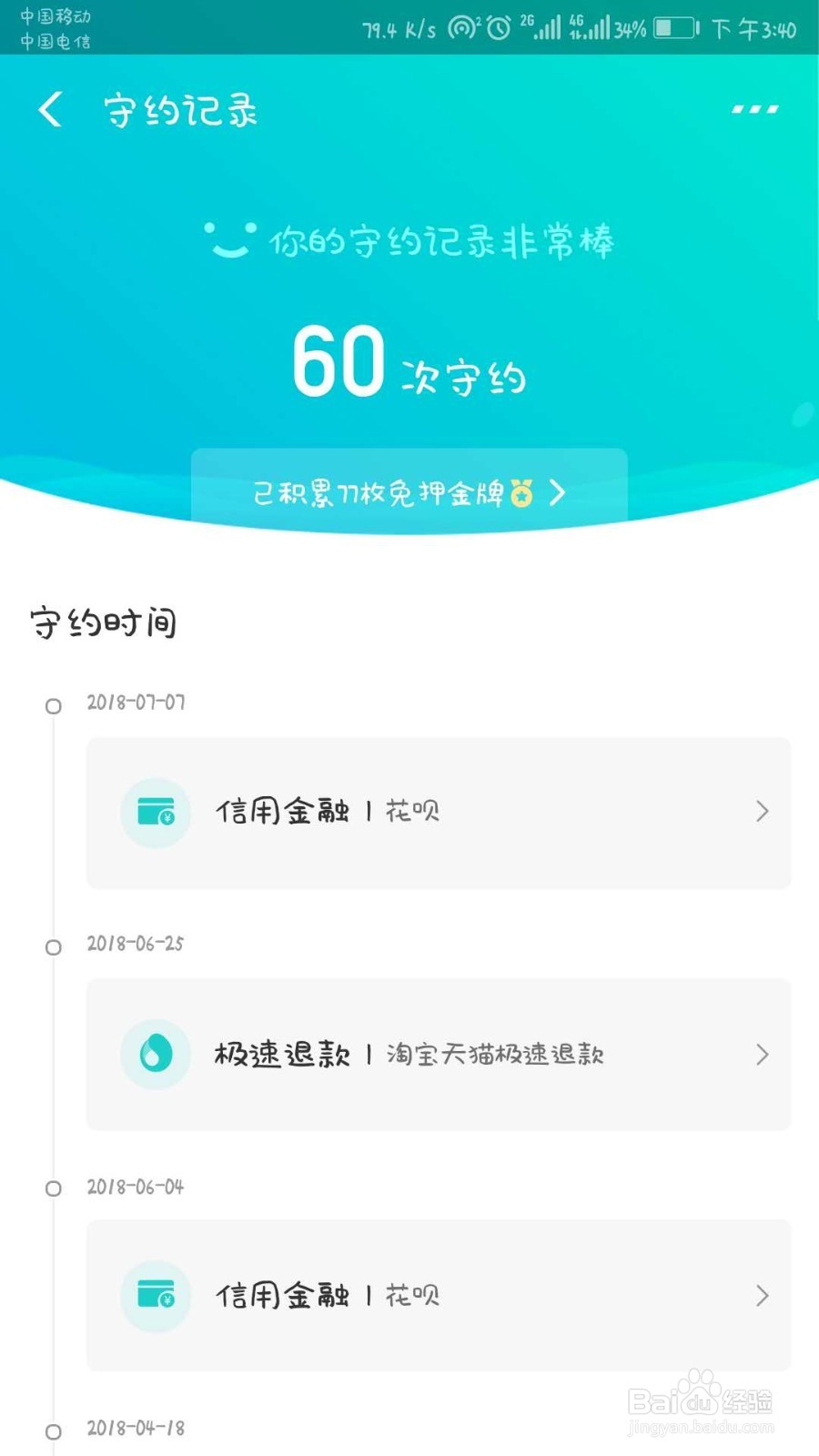Select the 2018-07-07 timeline marker
Image resolution: width=819 pixels, height=1456 pixels.
point(54,706)
